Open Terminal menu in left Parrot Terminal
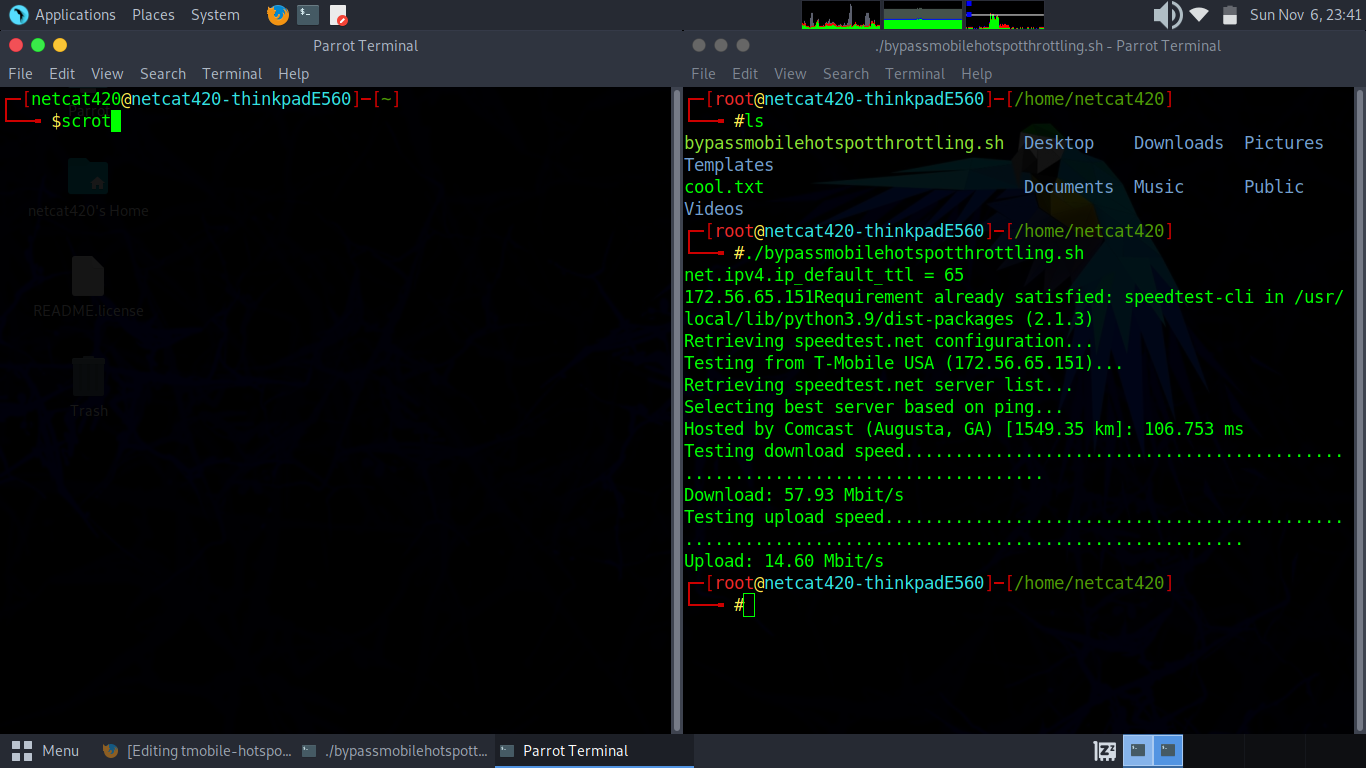 coord(232,74)
